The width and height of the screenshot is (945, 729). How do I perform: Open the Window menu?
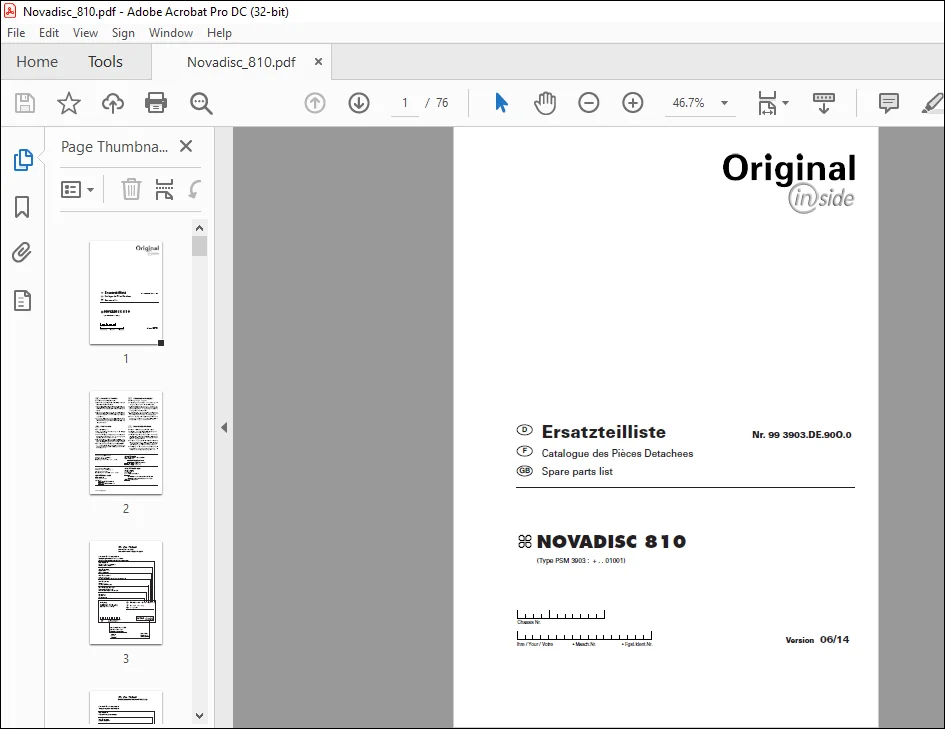coord(171,33)
